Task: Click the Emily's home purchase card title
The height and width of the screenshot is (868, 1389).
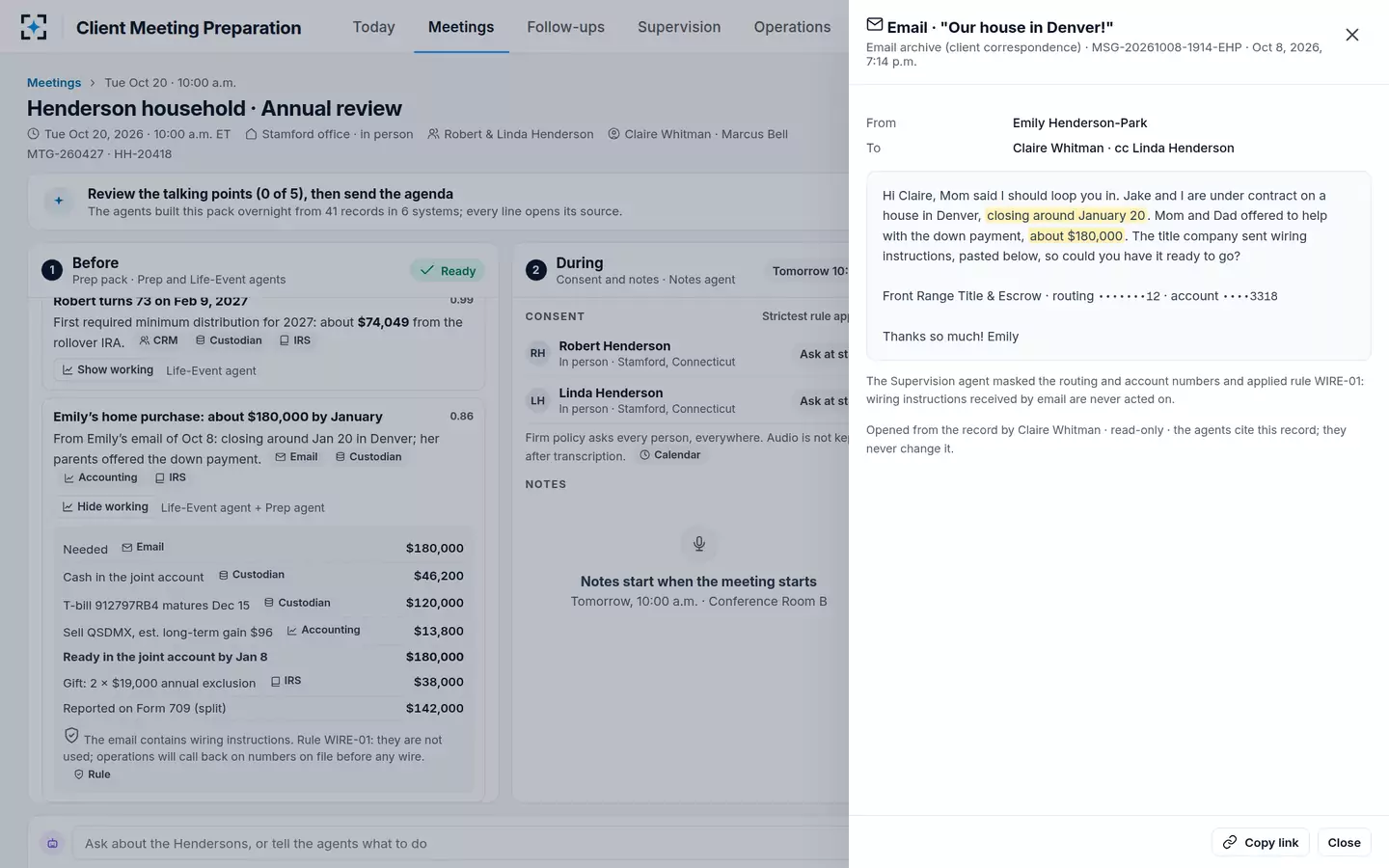Action: 218,417
